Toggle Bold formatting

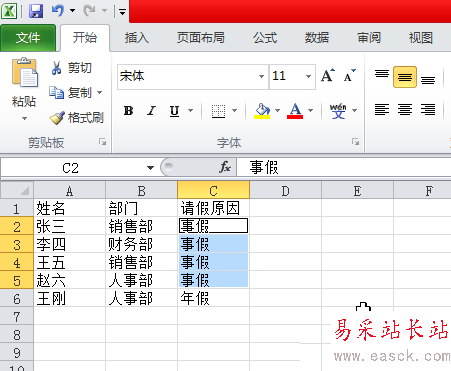[129, 110]
